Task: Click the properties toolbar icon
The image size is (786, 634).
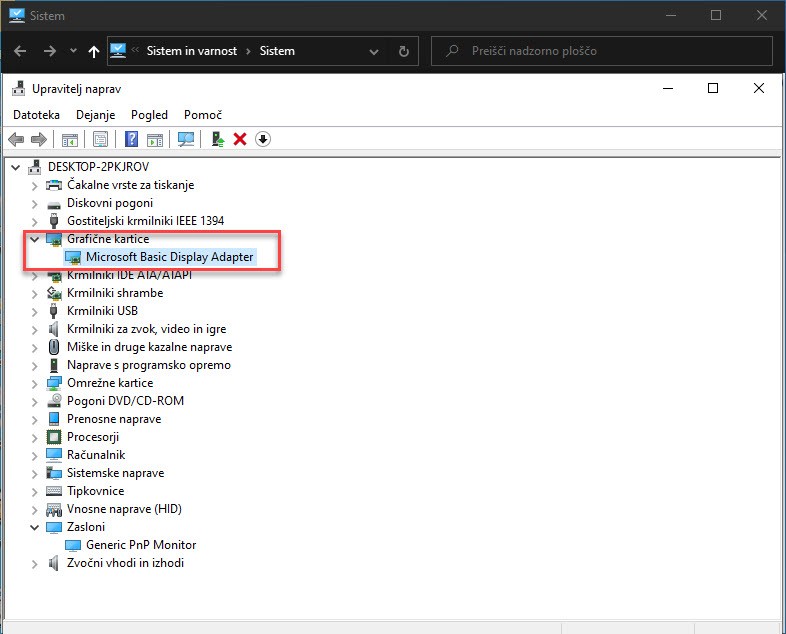Action: coord(100,139)
